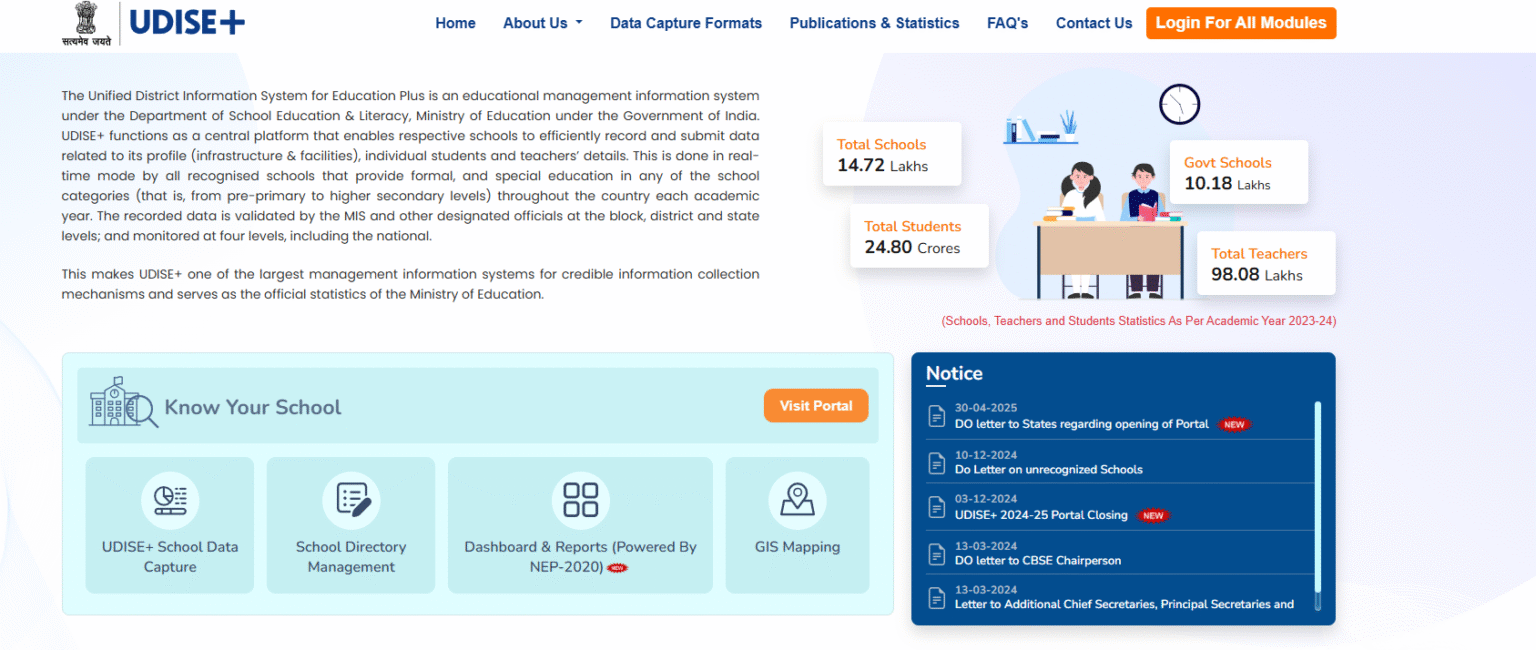This screenshot has height=650, width=1536.
Task: Click the document icon next to unrecognized Schools notice
Action: tap(936, 463)
